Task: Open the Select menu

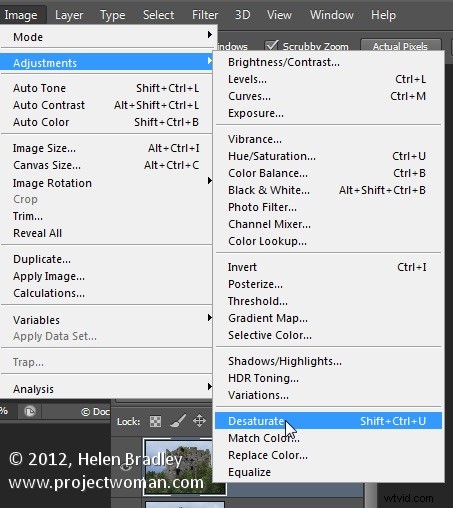Action: [158, 15]
